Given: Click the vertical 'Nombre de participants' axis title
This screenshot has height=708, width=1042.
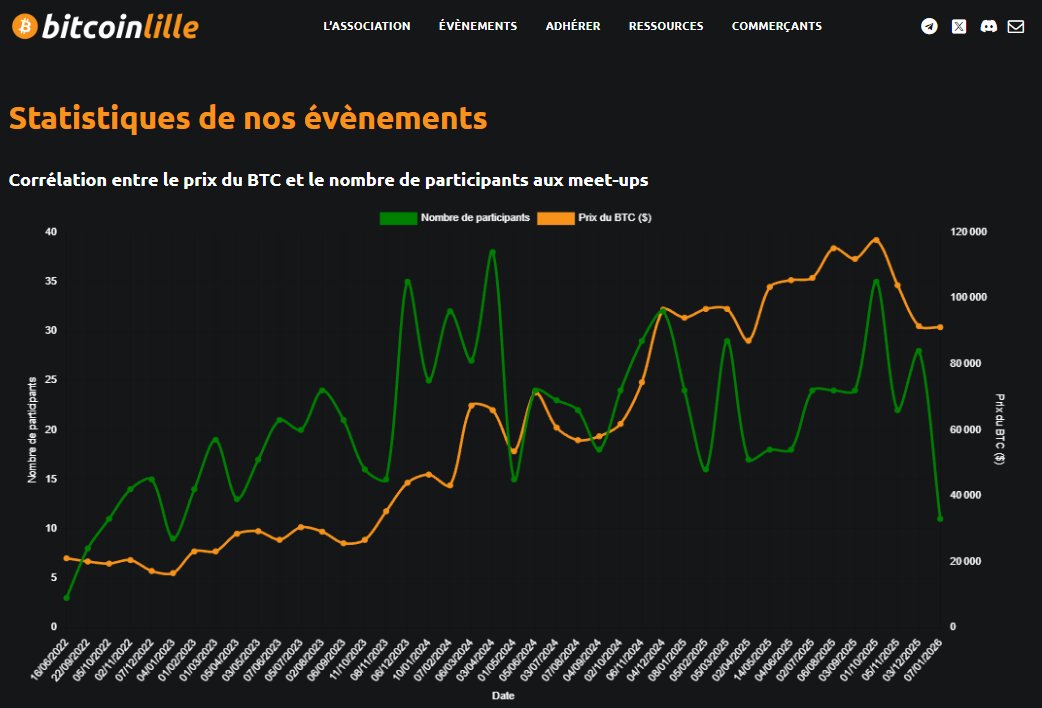Looking at the screenshot, I should [x=32, y=429].
